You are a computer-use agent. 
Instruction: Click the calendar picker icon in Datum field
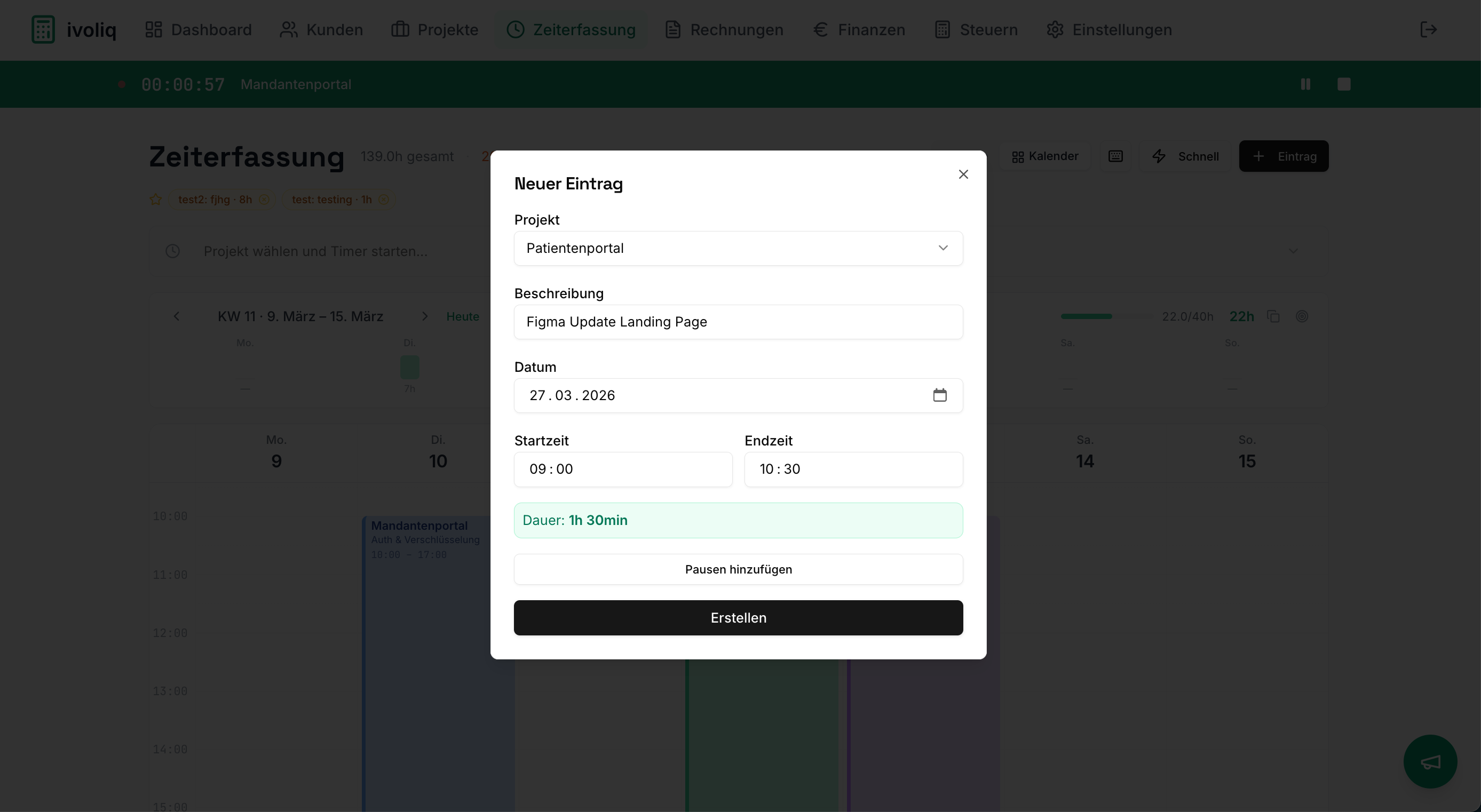click(x=939, y=395)
